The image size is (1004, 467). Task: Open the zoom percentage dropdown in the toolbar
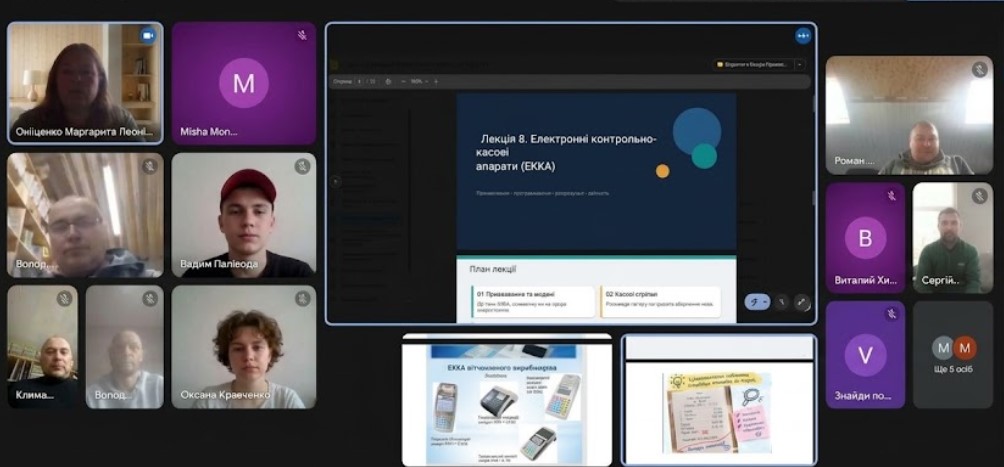click(418, 81)
